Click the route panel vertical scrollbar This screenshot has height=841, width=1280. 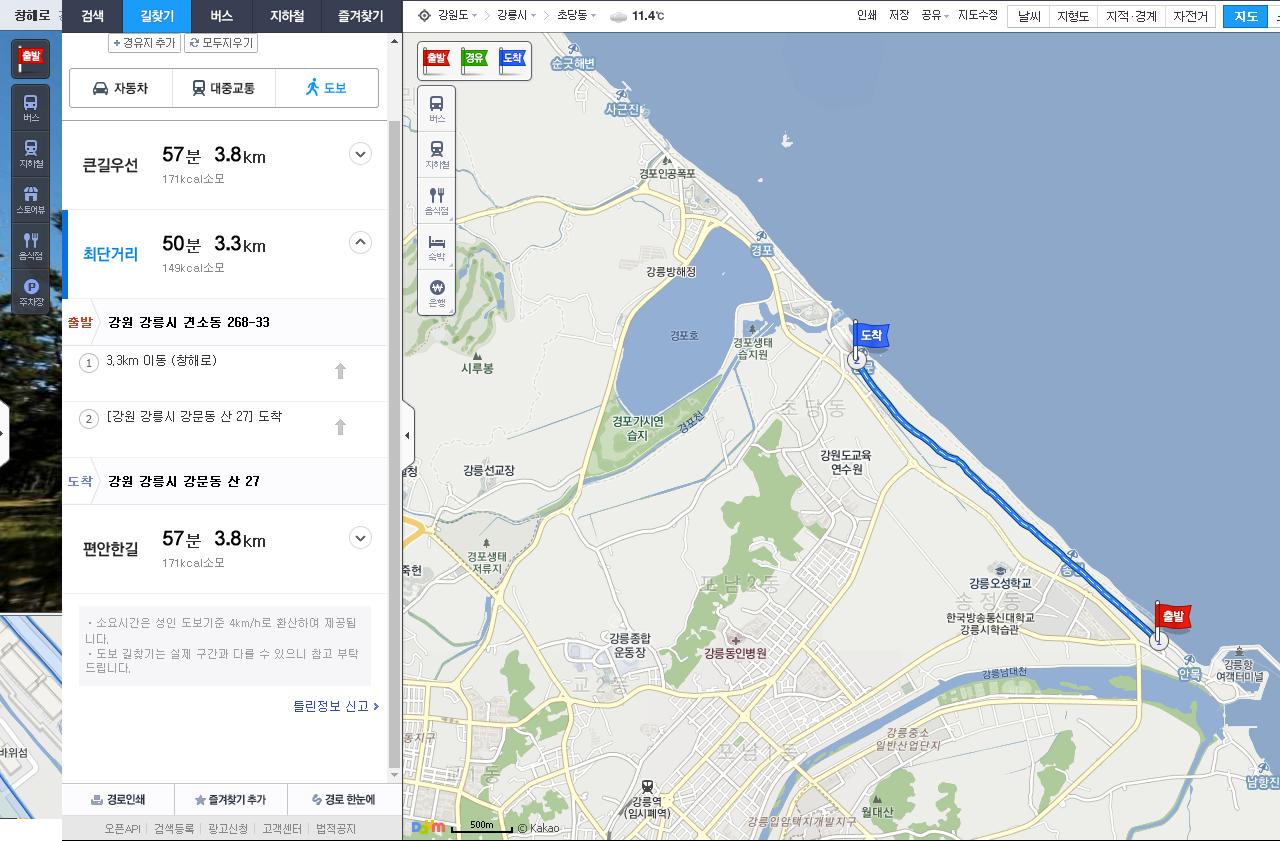click(394, 400)
